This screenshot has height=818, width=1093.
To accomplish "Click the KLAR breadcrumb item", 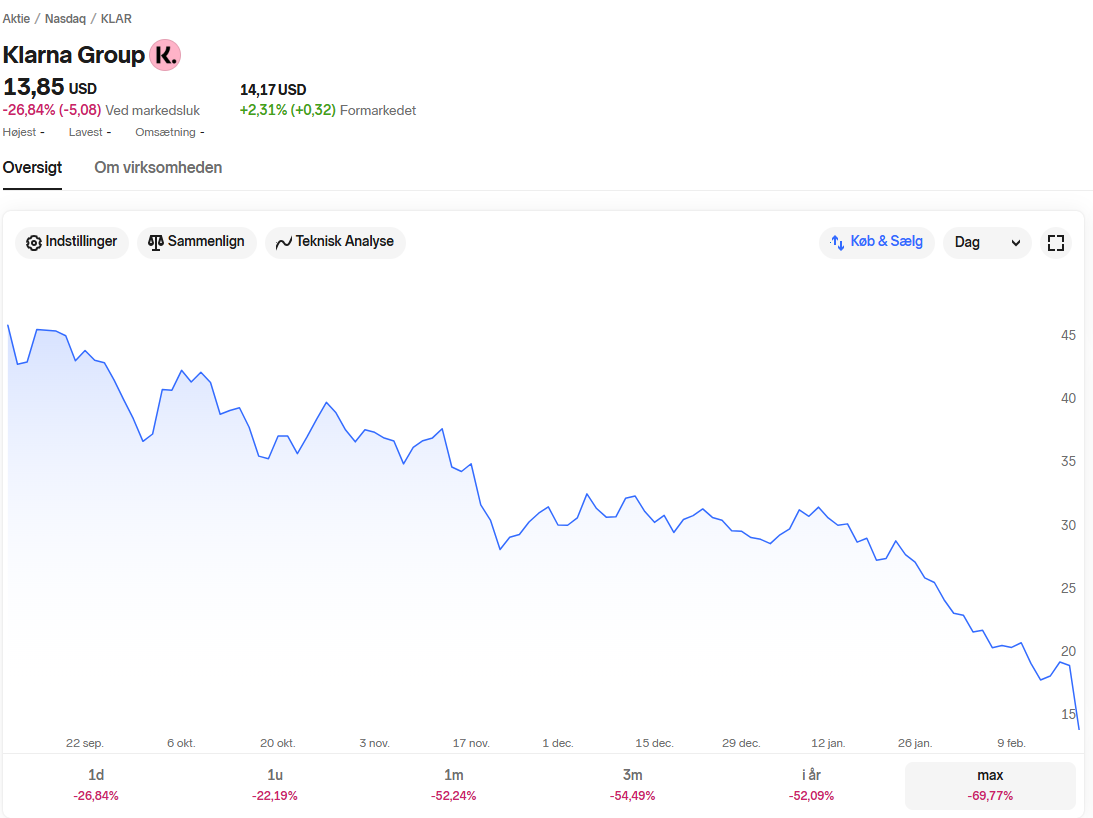I will pyautogui.click(x=116, y=19).
